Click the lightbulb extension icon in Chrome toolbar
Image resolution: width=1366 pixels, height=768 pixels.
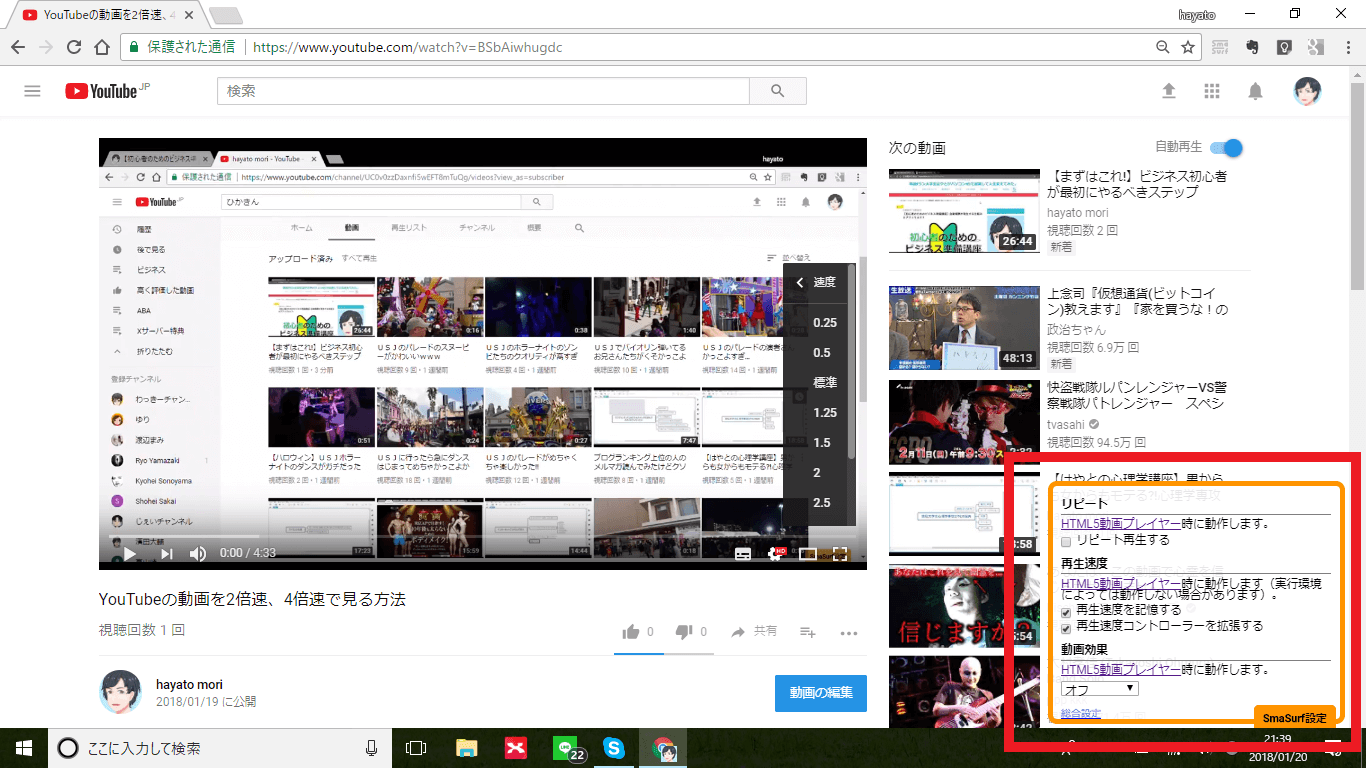(x=1285, y=47)
